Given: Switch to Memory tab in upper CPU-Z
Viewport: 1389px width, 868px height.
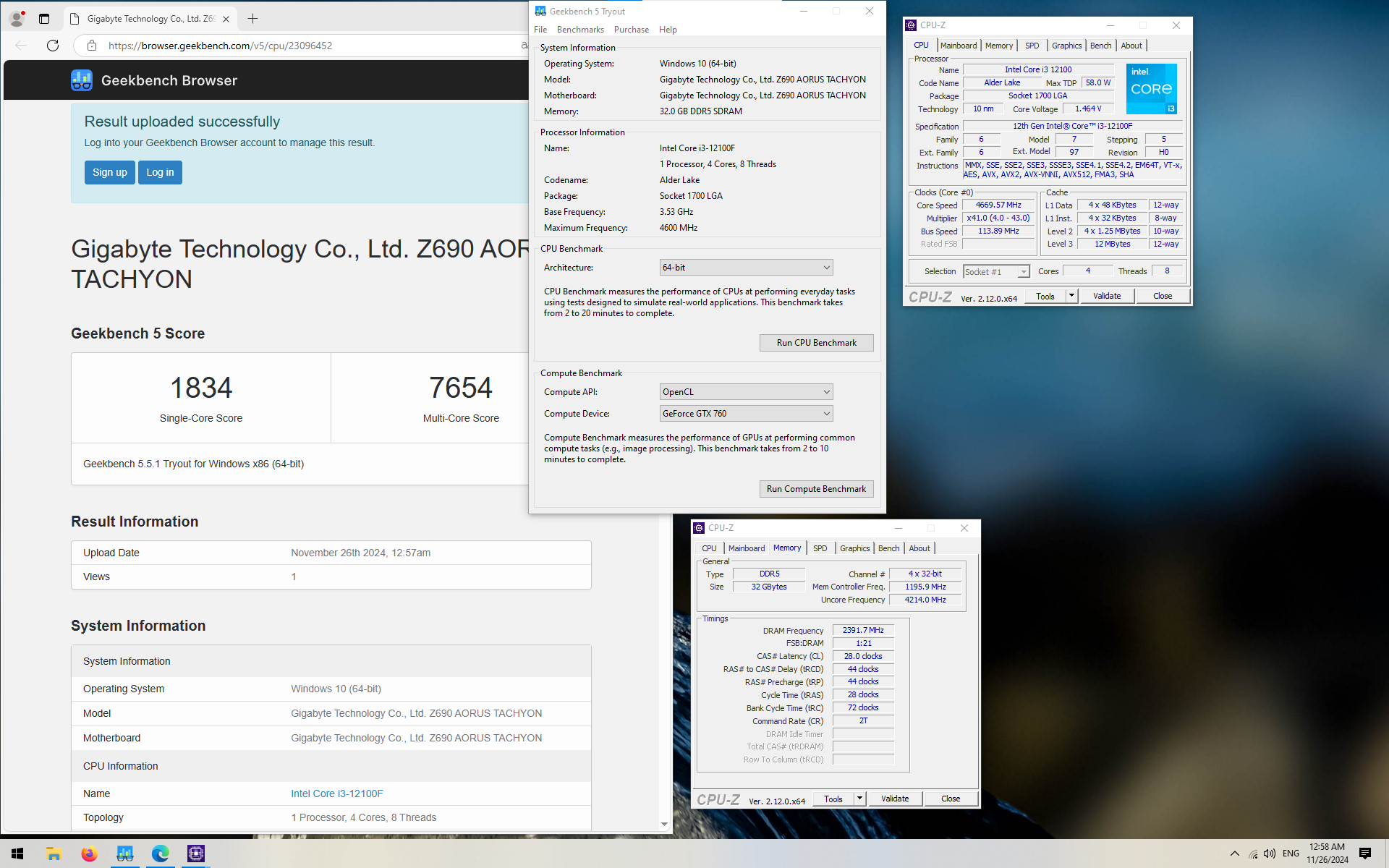Looking at the screenshot, I should pos(999,46).
